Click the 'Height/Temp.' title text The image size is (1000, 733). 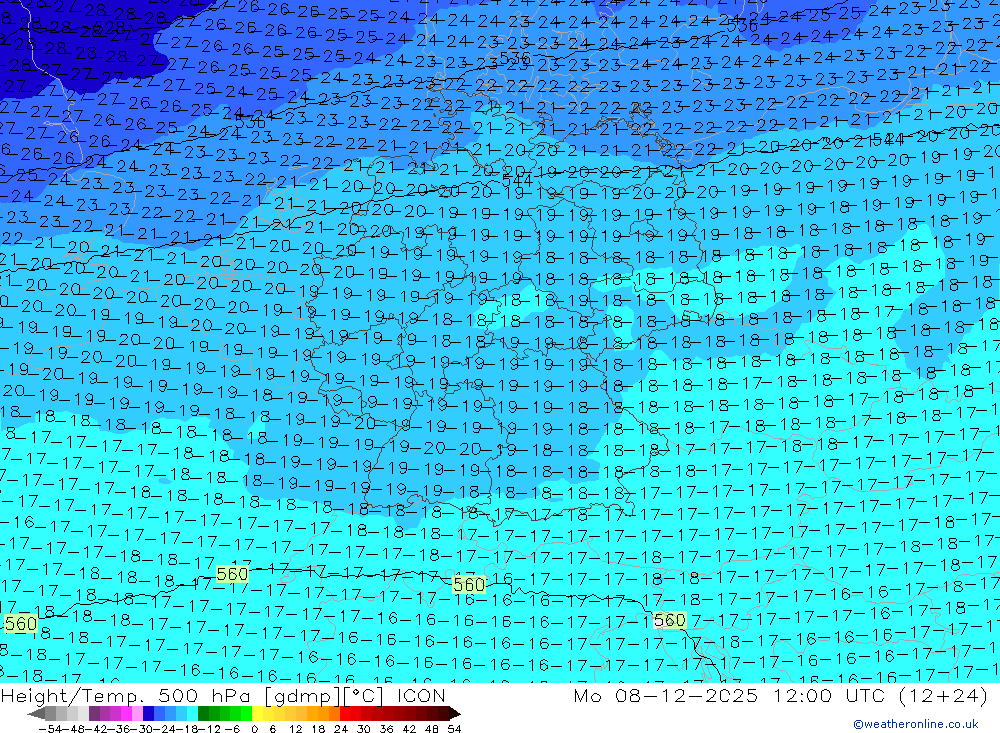point(75,696)
